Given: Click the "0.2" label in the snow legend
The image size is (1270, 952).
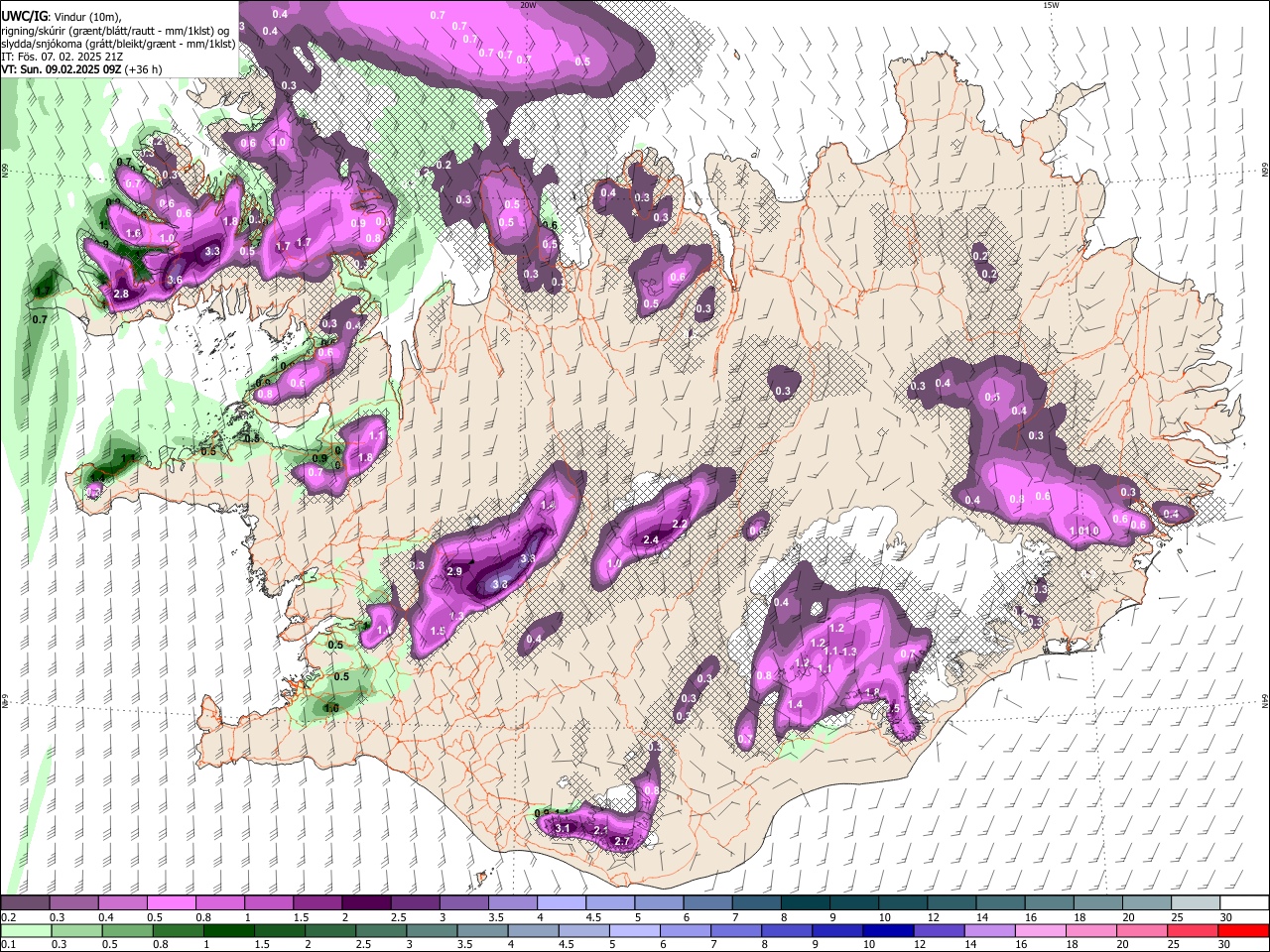Looking at the screenshot, I should (x=9, y=917).
